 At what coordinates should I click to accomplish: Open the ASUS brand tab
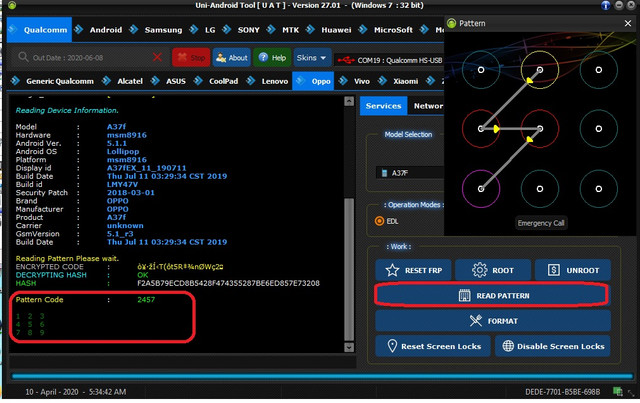pyautogui.click(x=176, y=81)
